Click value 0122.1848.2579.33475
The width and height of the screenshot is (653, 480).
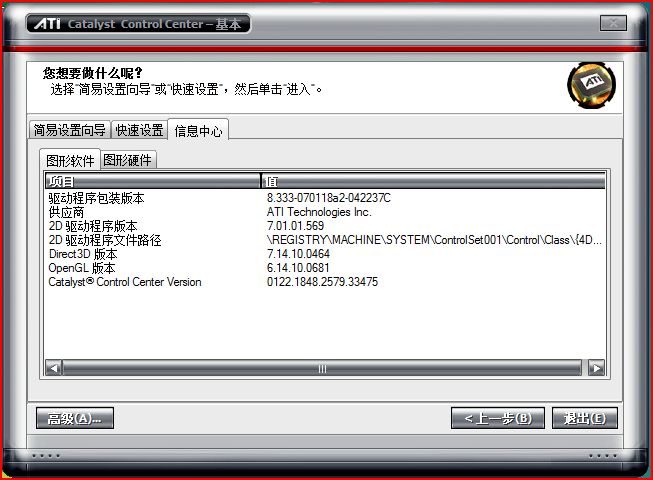coord(322,282)
